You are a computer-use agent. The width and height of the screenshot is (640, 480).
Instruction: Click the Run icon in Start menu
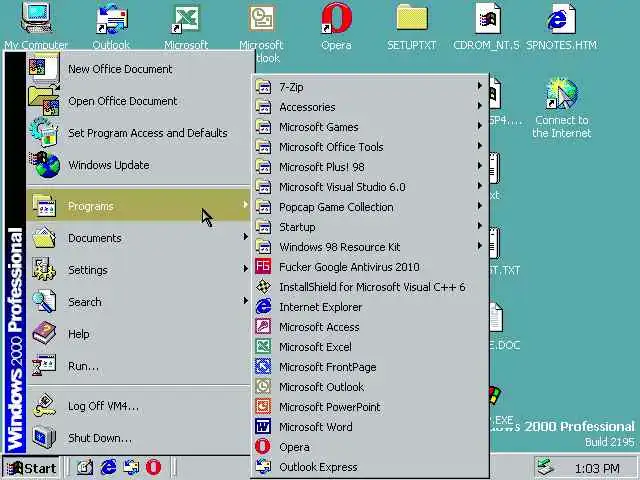(x=44, y=365)
